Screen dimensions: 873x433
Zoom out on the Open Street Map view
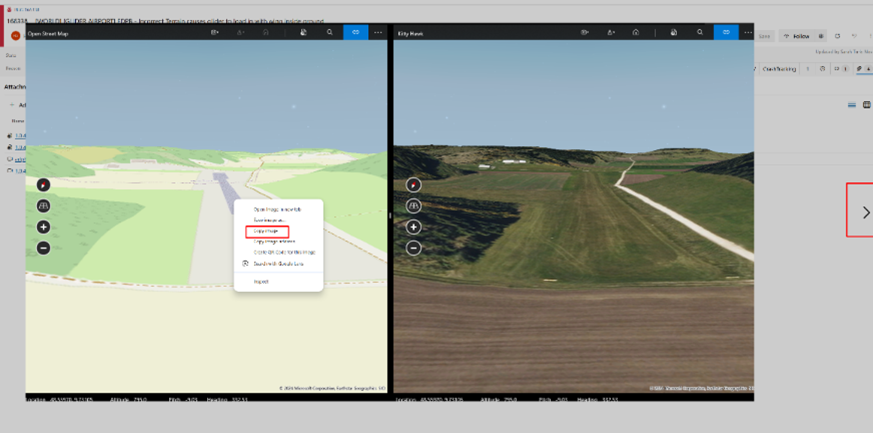coord(43,248)
